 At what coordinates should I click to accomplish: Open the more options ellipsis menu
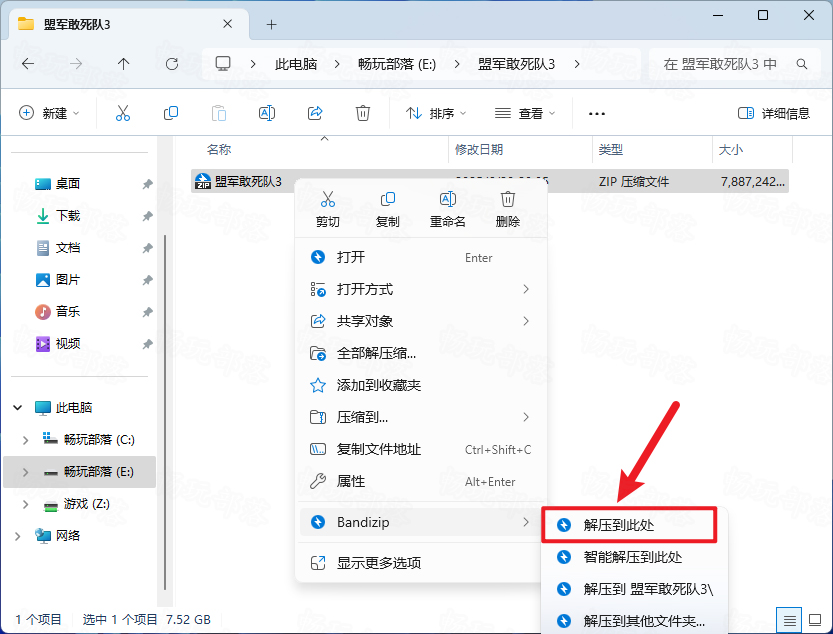tap(597, 114)
